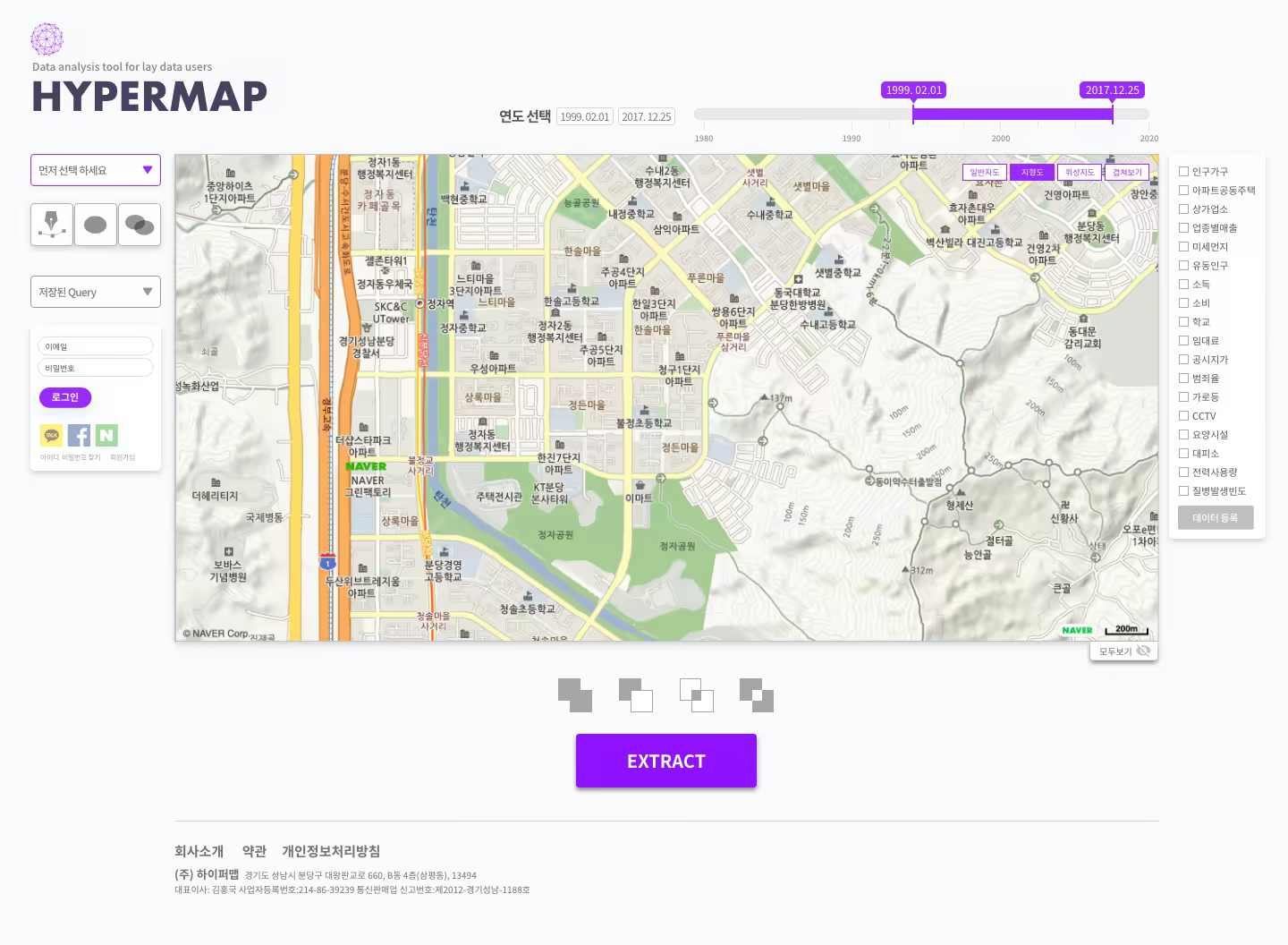The image size is (1288, 945).
Task: Select the subtract set-operation icon
Action: (636, 695)
